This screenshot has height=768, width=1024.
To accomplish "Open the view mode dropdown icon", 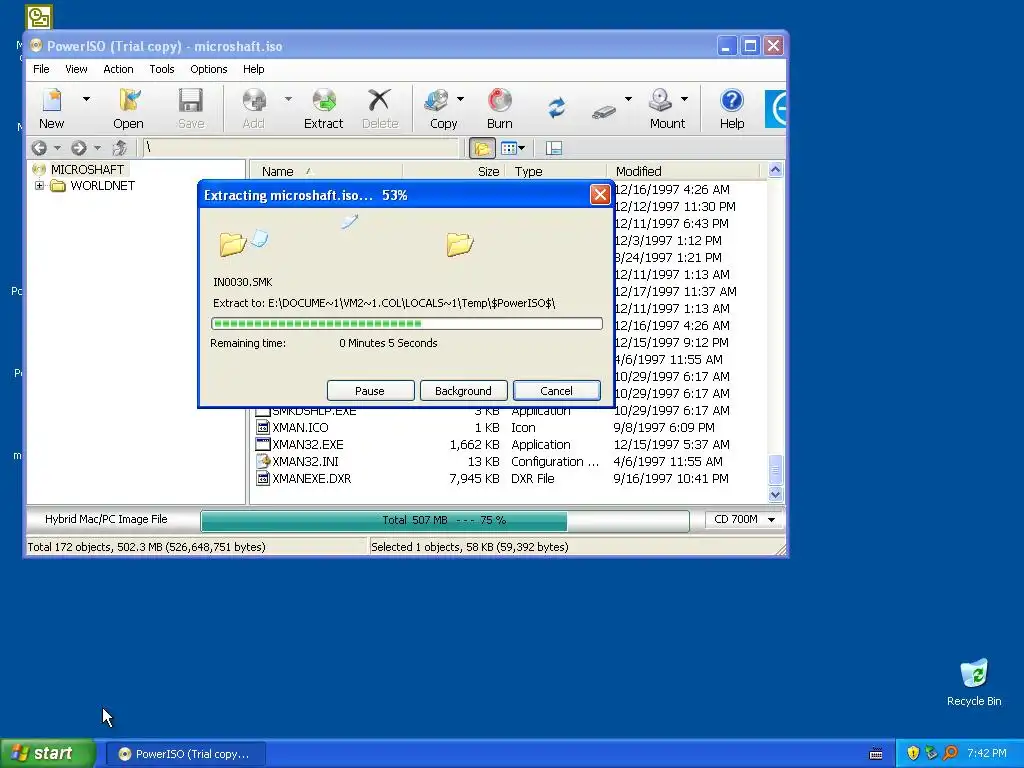I will point(513,148).
